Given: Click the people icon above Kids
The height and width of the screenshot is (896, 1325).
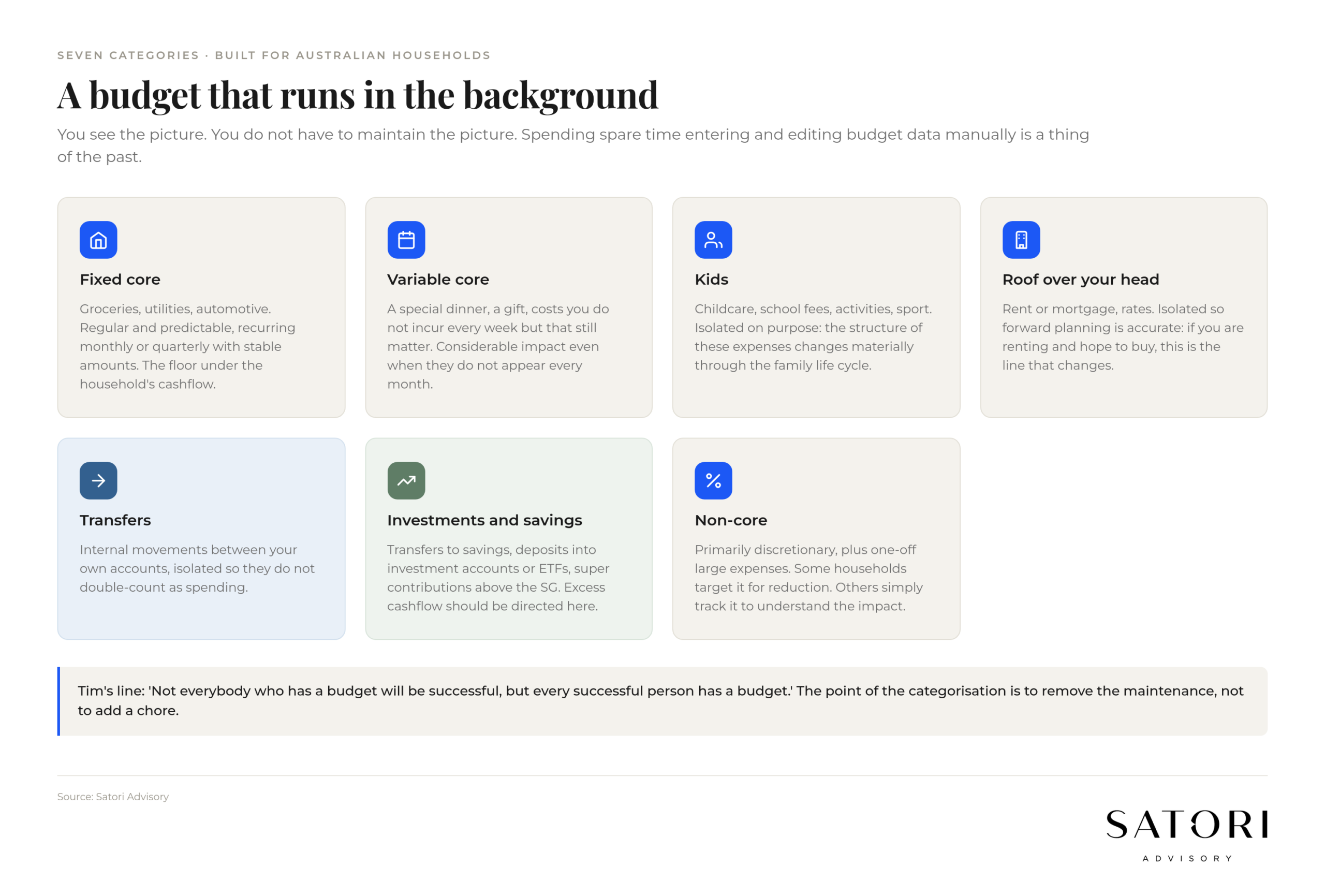Looking at the screenshot, I should pyautogui.click(x=713, y=240).
